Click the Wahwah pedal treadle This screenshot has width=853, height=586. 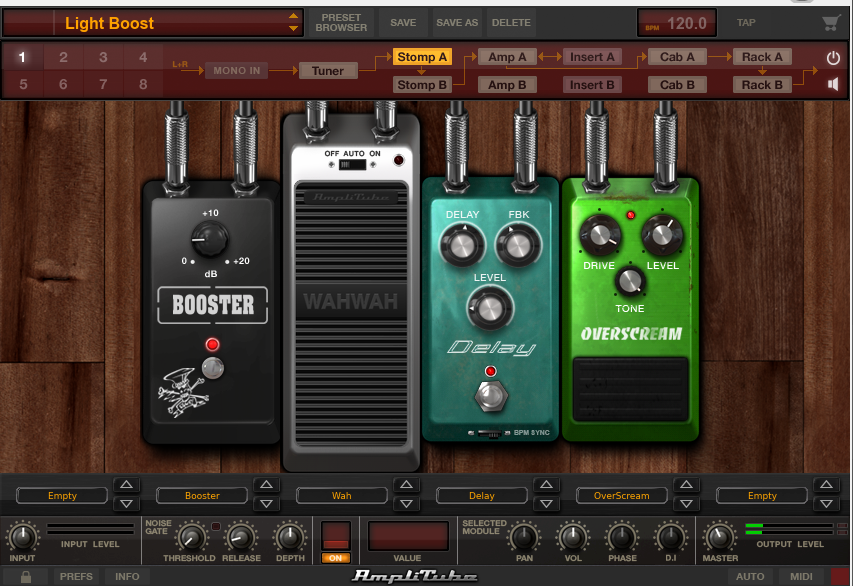click(x=351, y=314)
